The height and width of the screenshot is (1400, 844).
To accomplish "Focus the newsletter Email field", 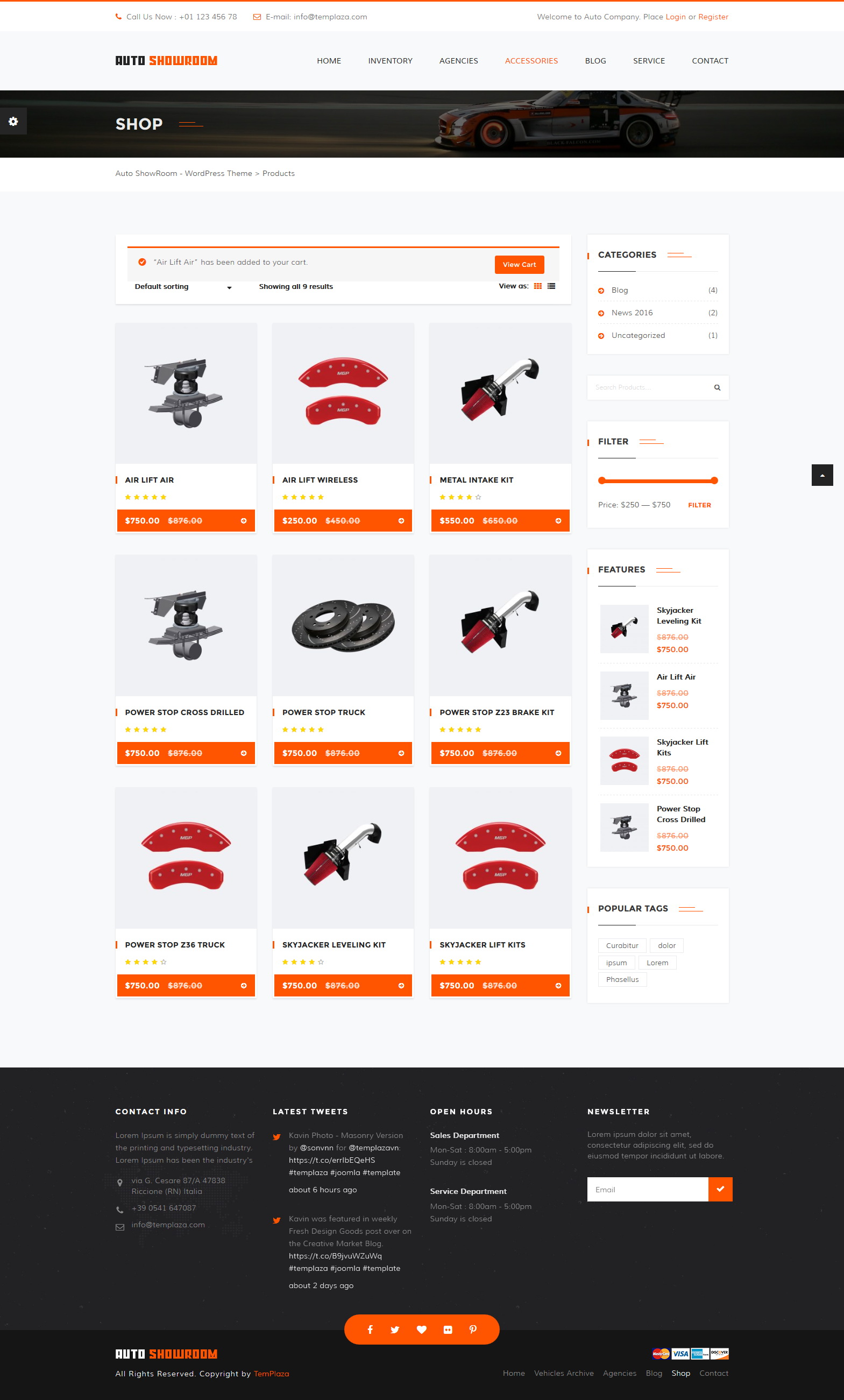I will (648, 1189).
